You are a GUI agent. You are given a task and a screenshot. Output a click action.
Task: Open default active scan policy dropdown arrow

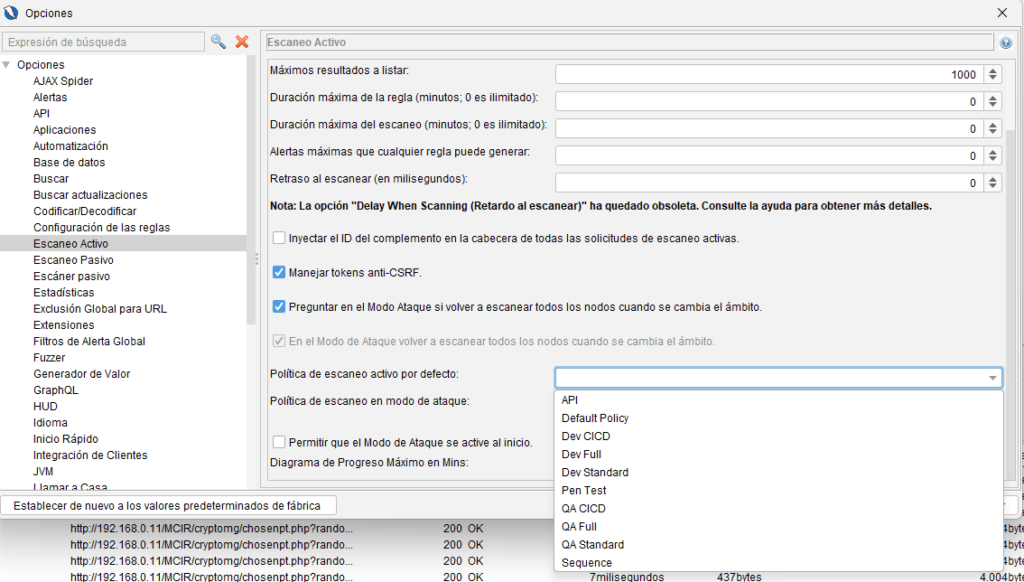click(992, 378)
